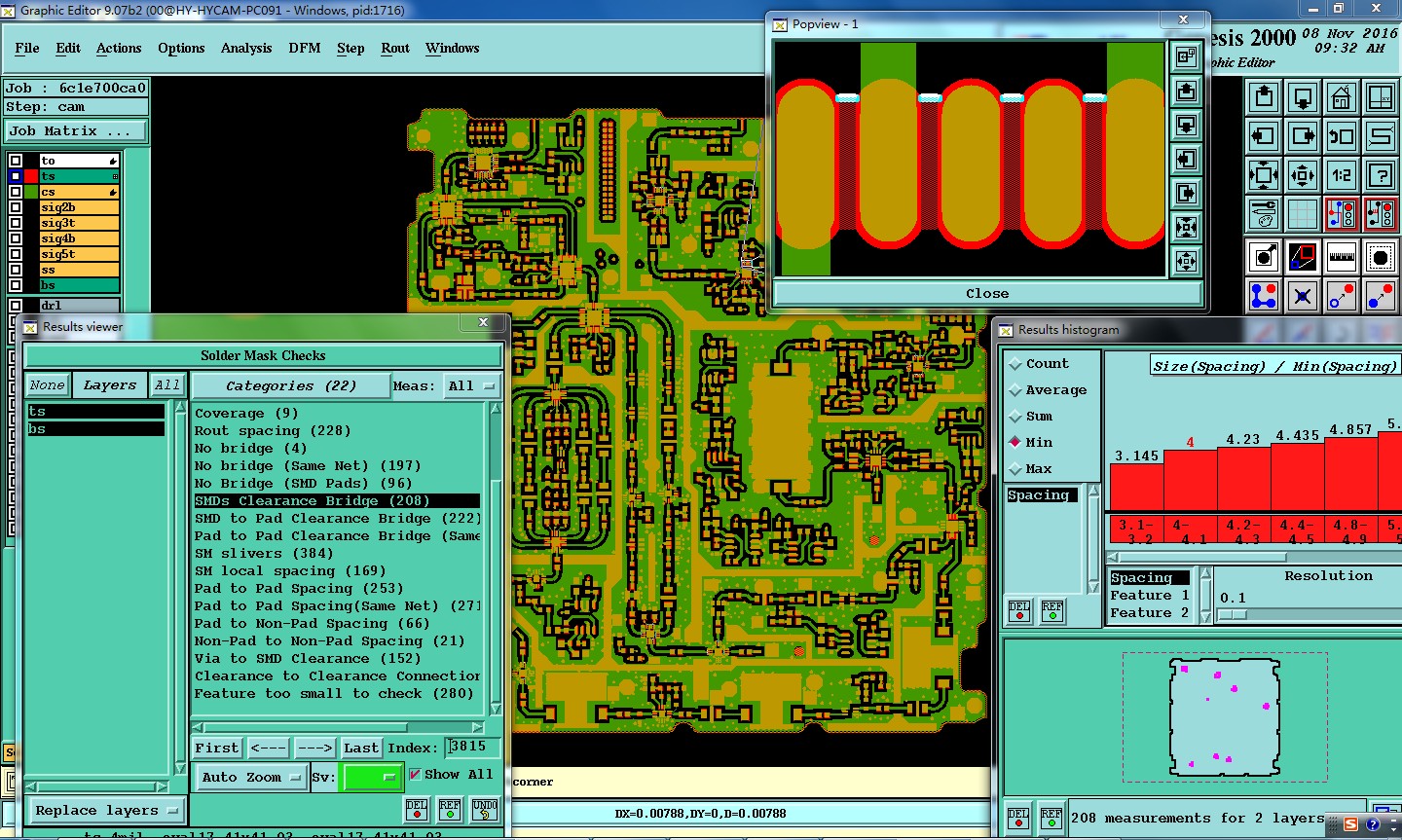The width and height of the screenshot is (1402, 840).
Task: Click the Job Matrix button
Action: tap(76, 130)
